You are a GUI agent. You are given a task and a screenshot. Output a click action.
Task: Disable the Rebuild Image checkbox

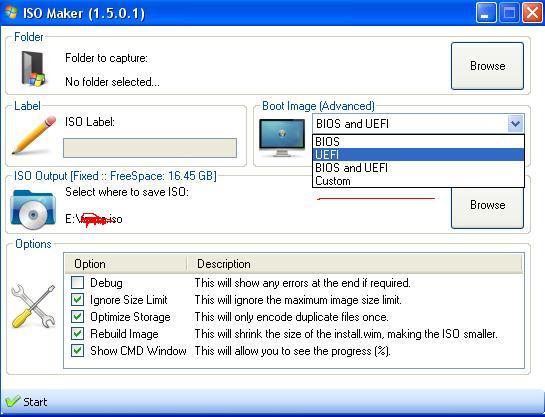click(77, 334)
